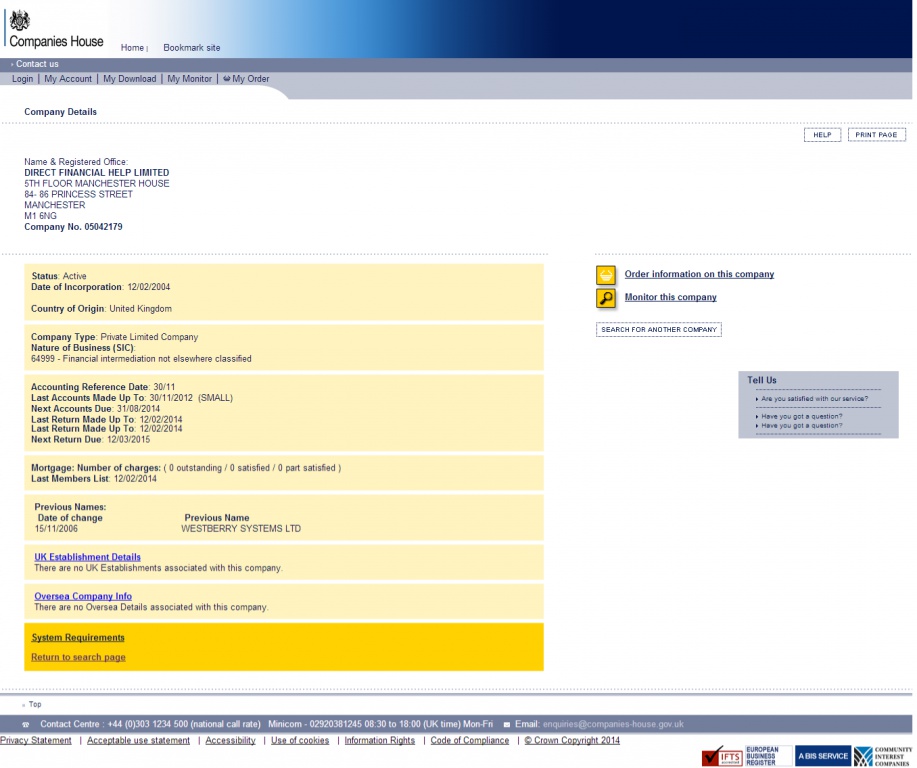Click Next Return Due 12/03/2015
The height and width of the screenshot is (768, 917).
pos(91,440)
